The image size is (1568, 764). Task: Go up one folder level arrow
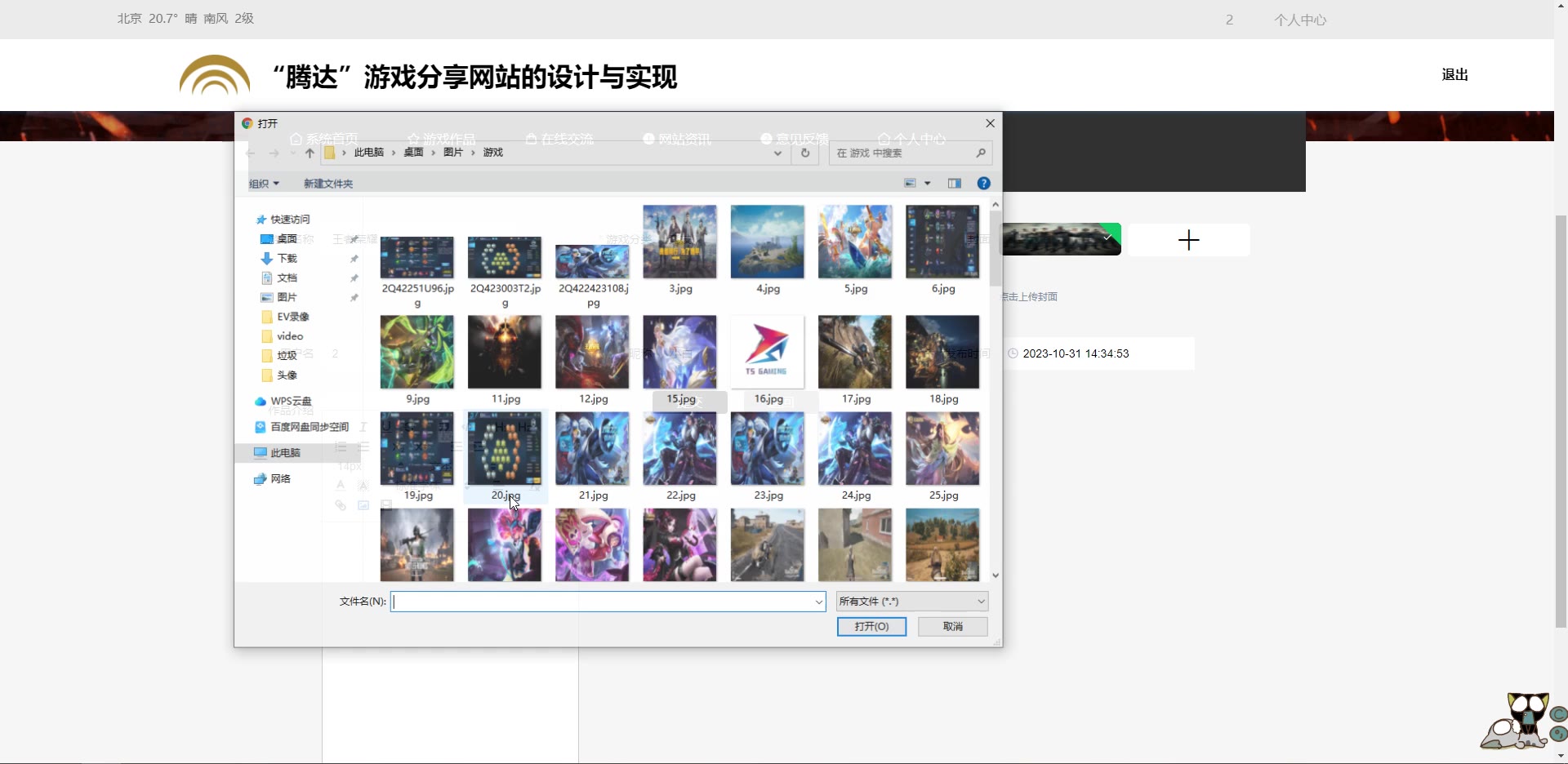point(310,153)
